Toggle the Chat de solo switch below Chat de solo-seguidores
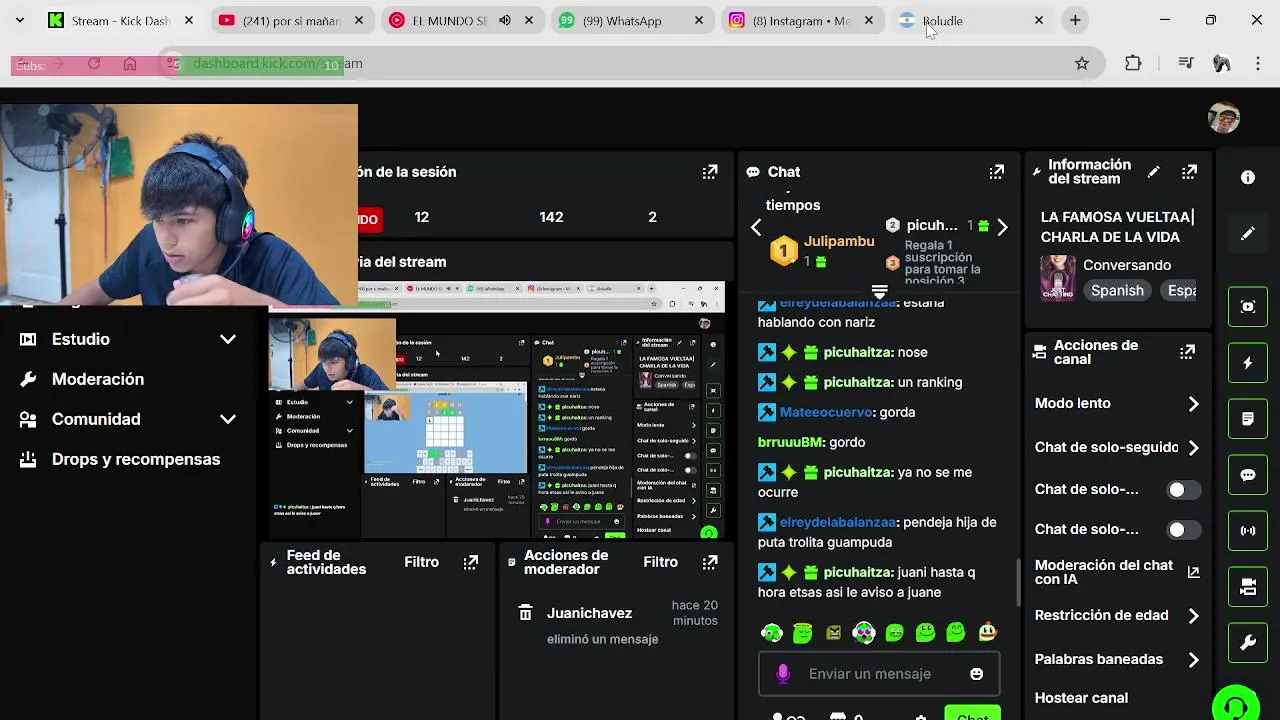This screenshot has height=720, width=1280. point(1184,490)
